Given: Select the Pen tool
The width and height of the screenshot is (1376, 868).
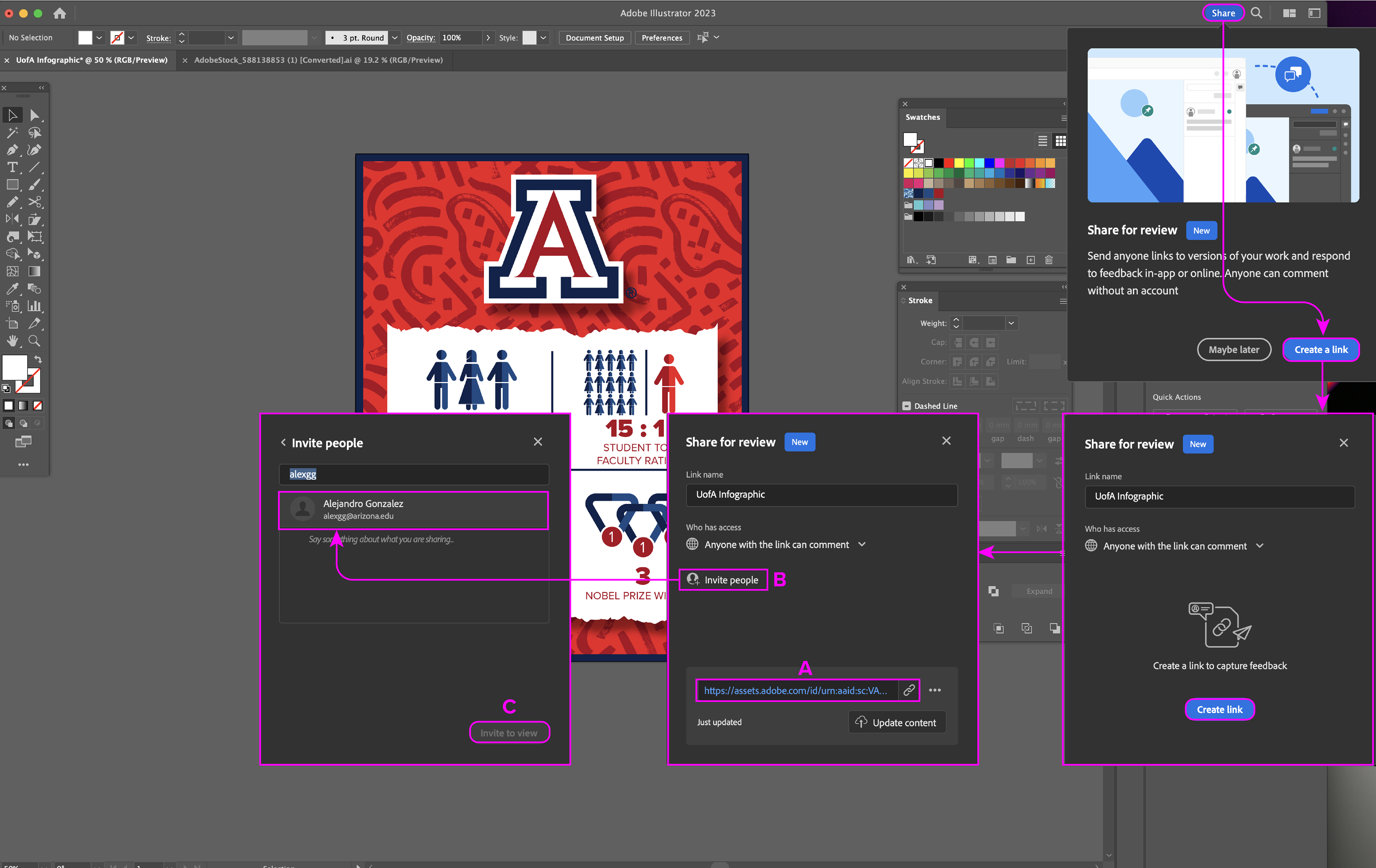Looking at the screenshot, I should pos(12,150).
